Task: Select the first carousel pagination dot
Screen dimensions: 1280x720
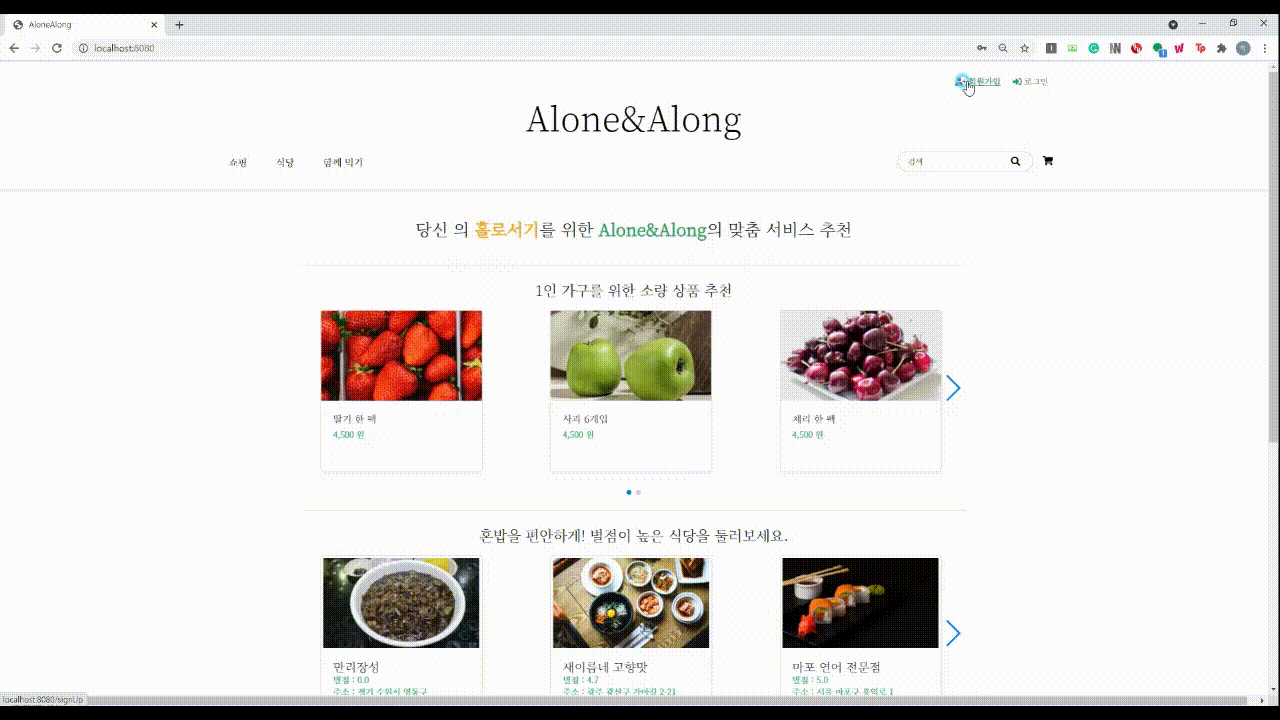Action: point(629,492)
